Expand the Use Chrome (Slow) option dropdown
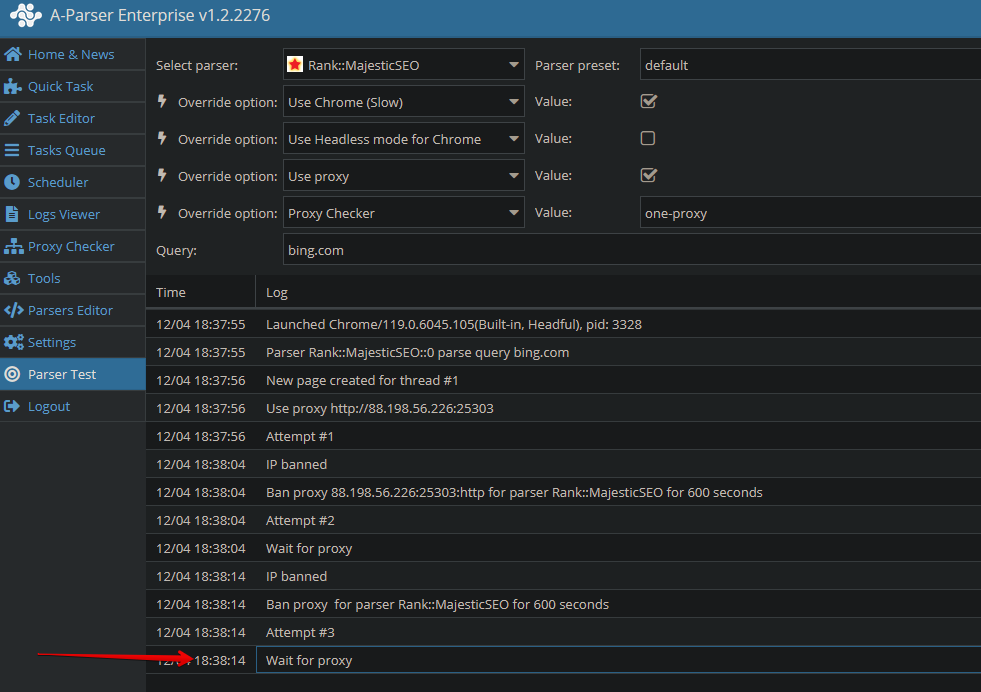This screenshot has height=692, width=981. point(403,102)
